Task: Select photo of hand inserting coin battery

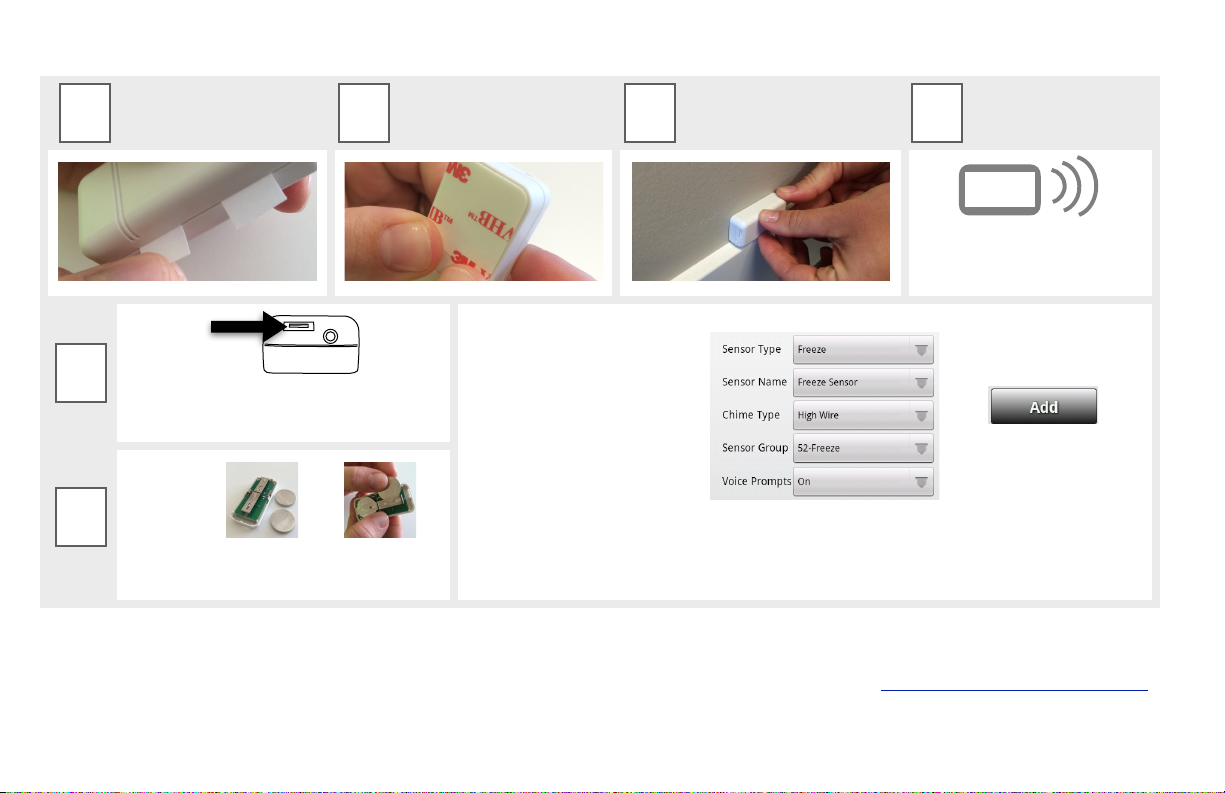Action: click(380, 500)
